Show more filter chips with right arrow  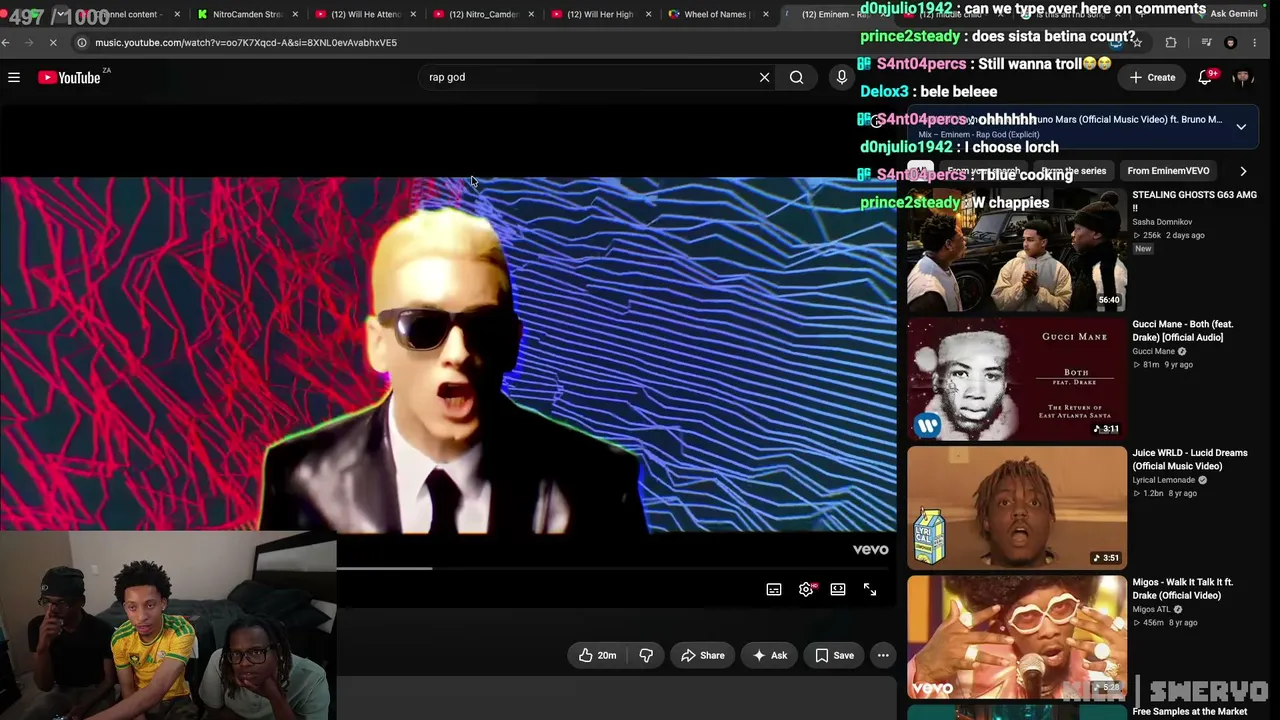tap(1243, 171)
